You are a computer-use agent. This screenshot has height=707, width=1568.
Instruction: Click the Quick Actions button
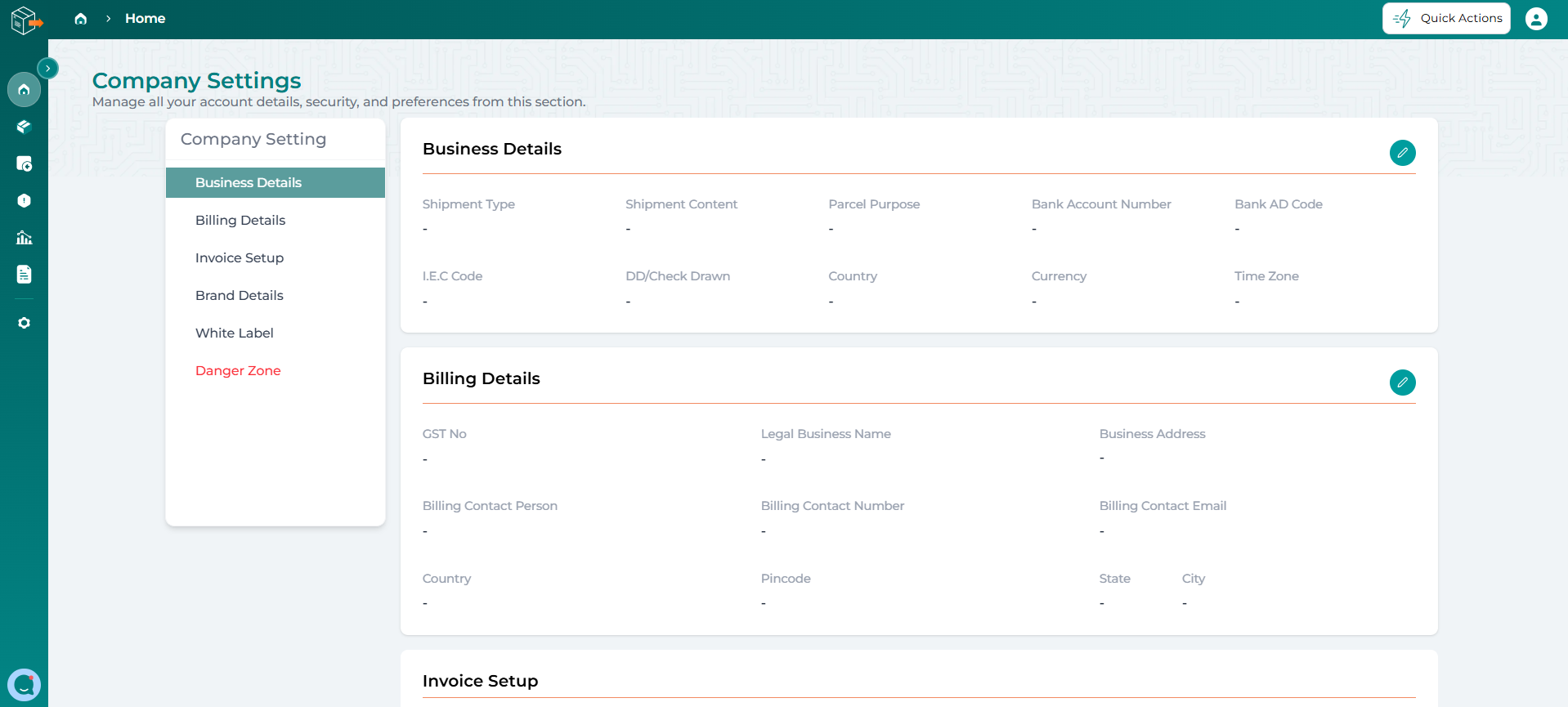pos(1446,18)
